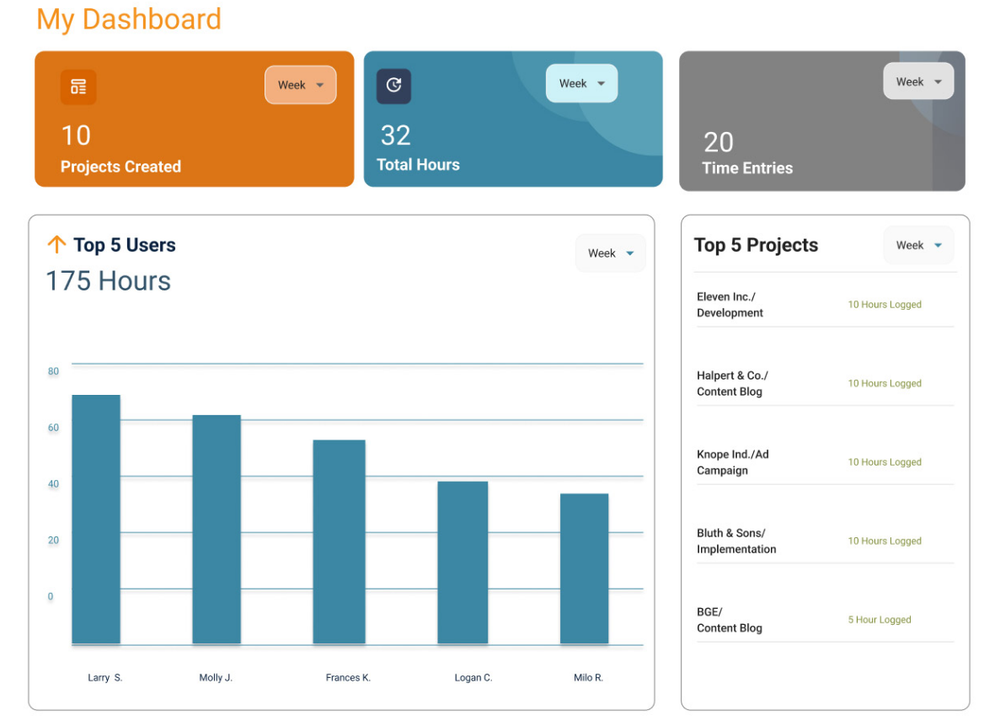1000x719 pixels.
Task: Click the Top 5 Projects title
Action: click(x=756, y=245)
